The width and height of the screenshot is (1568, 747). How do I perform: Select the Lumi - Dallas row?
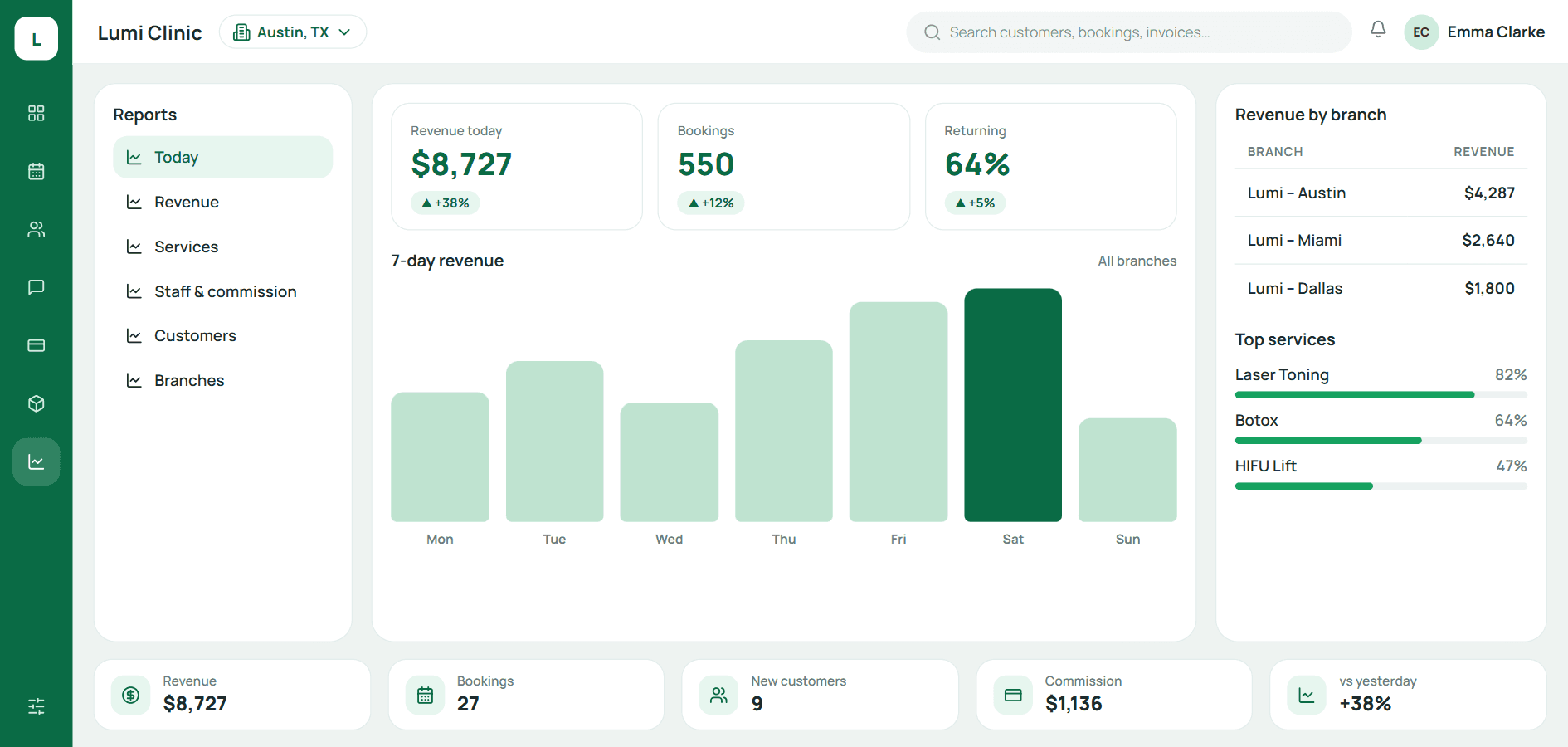pyautogui.click(x=1381, y=288)
